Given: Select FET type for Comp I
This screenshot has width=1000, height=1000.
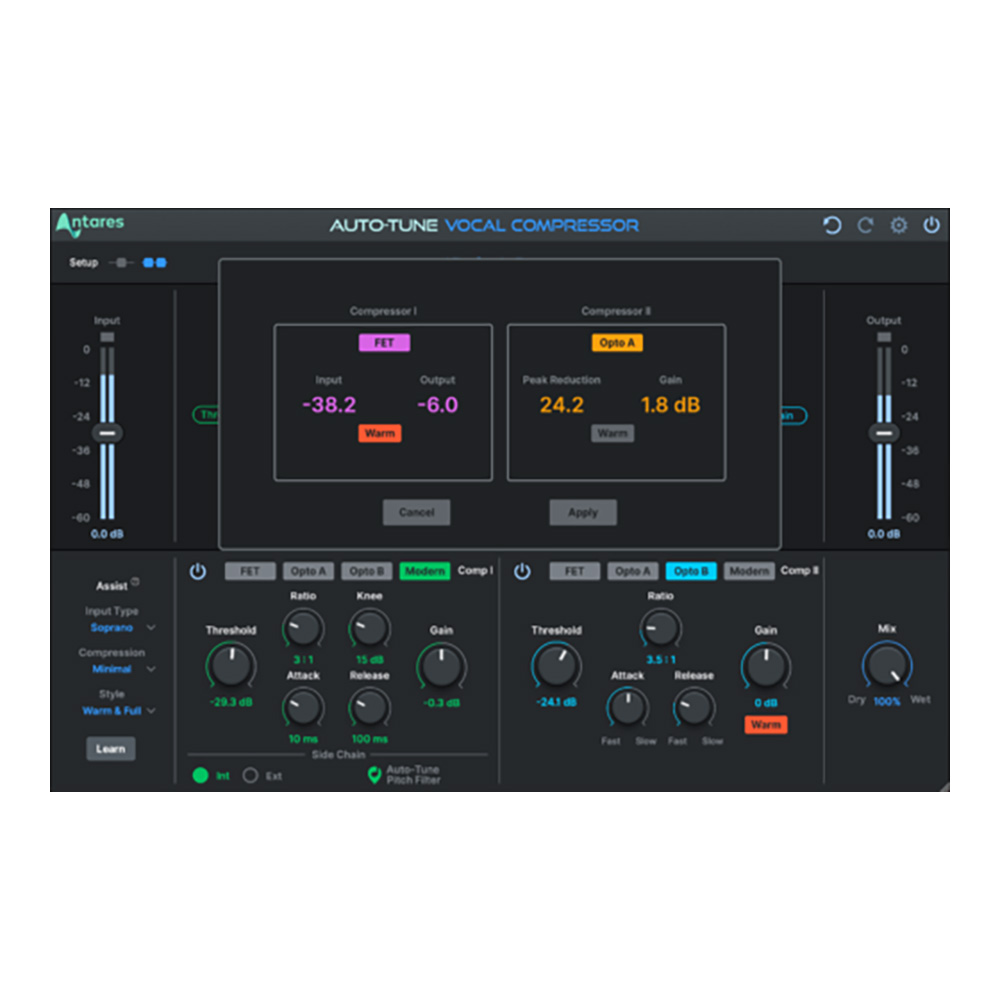Looking at the screenshot, I should coord(250,571).
